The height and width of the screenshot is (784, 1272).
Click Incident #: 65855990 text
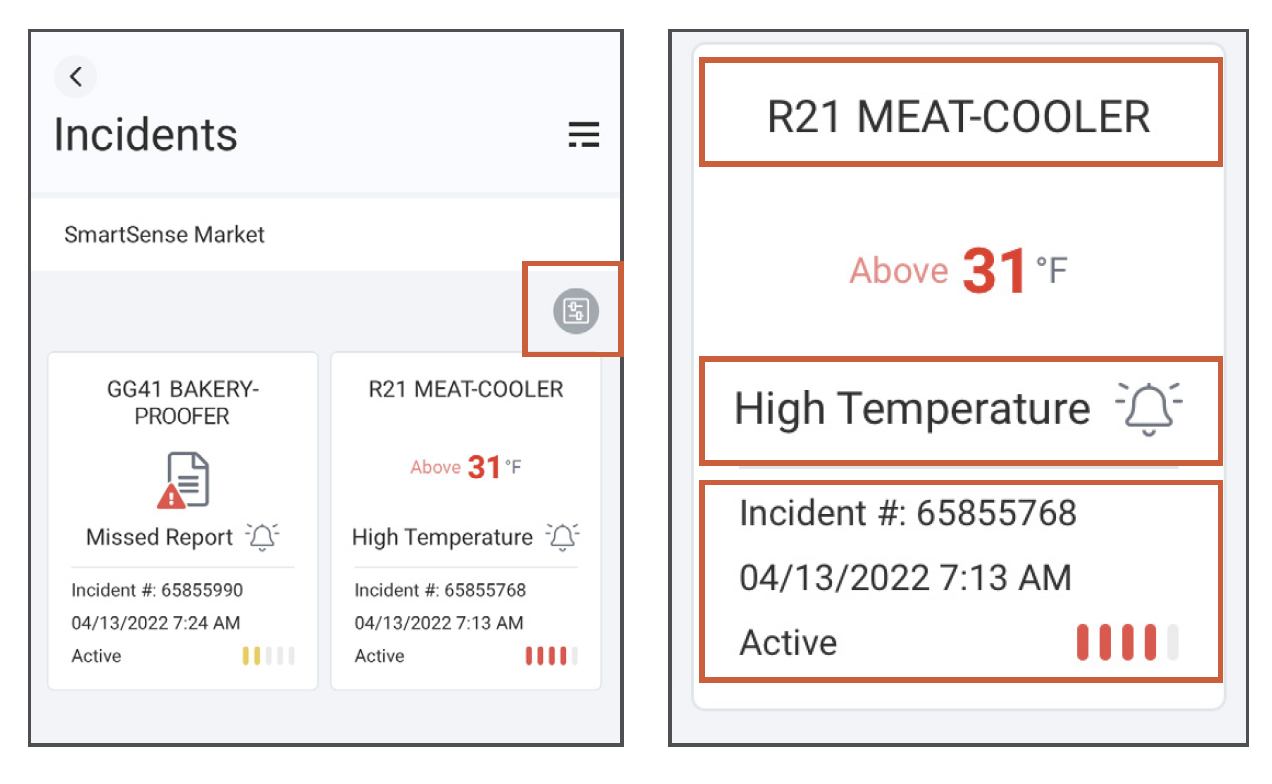coord(157,590)
